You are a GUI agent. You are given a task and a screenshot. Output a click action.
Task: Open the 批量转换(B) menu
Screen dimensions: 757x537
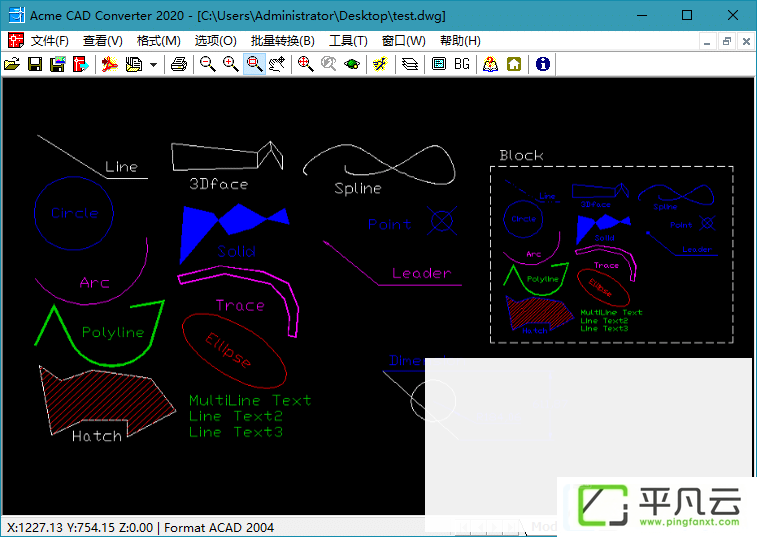click(x=283, y=41)
